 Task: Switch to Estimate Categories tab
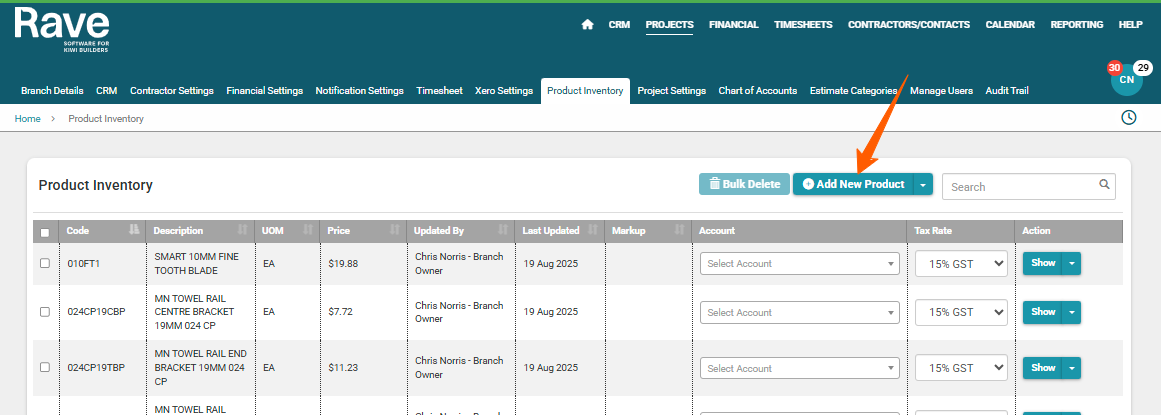[x=853, y=90]
